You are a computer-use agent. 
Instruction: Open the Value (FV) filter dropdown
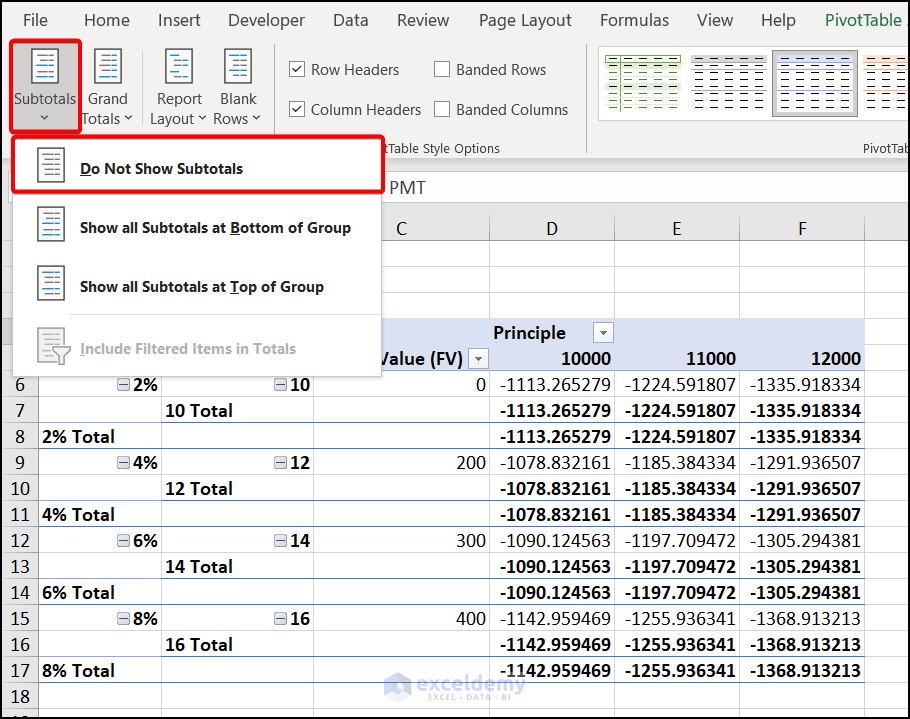[x=477, y=358]
